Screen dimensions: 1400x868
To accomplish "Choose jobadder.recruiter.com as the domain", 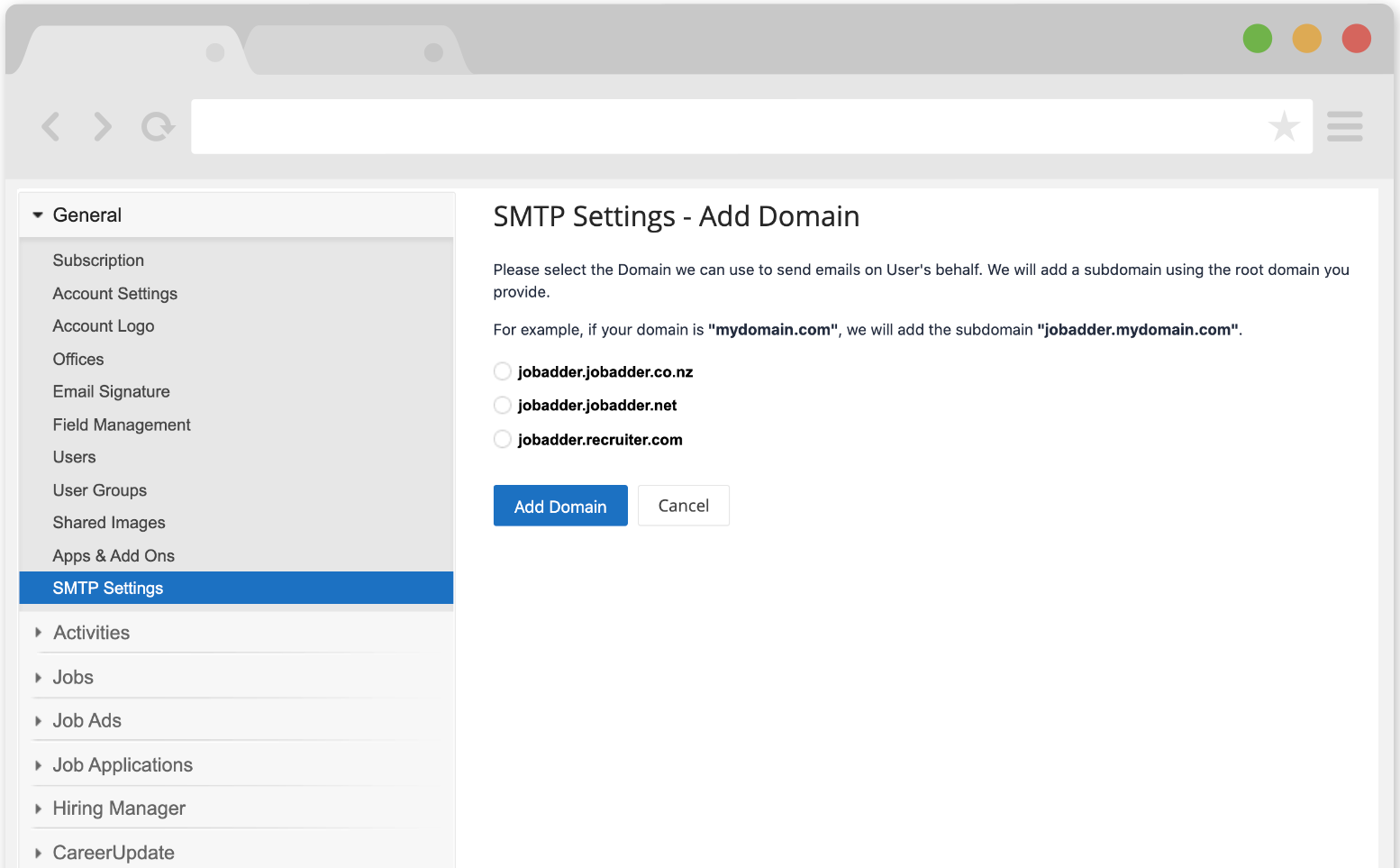I will (x=502, y=439).
